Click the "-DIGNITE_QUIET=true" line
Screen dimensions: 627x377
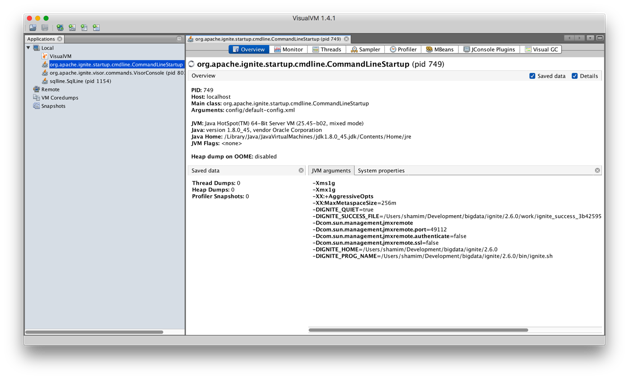click(343, 209)
